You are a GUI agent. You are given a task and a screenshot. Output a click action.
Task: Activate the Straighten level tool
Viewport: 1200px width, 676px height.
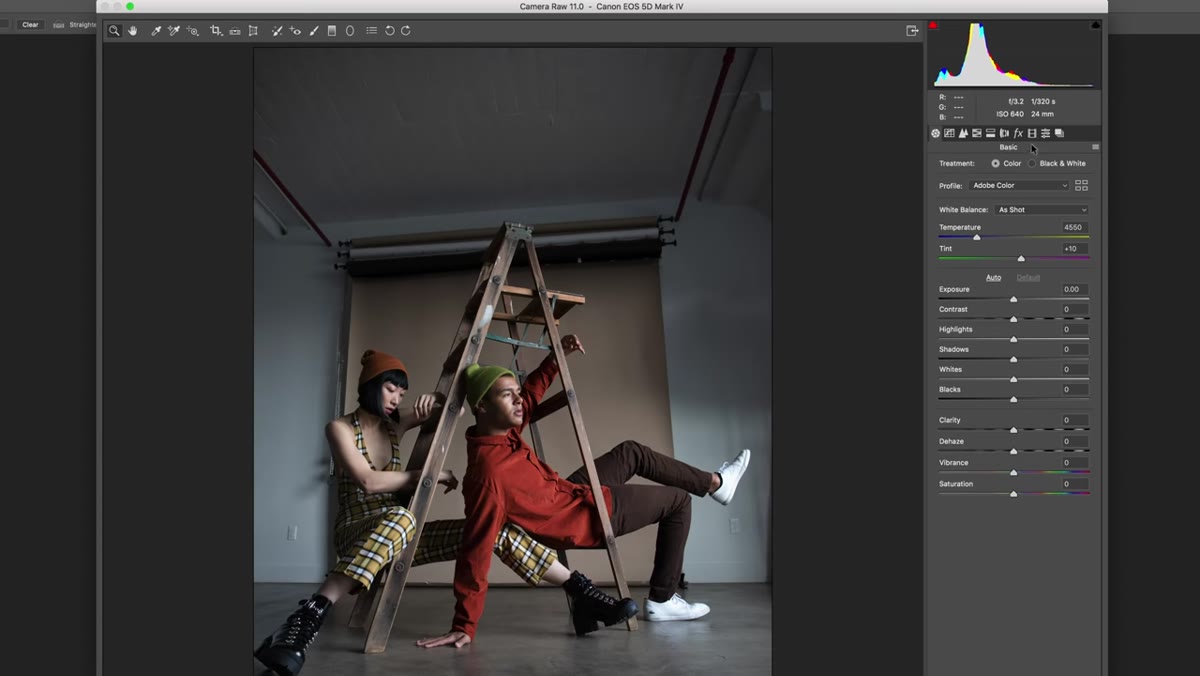235,31
